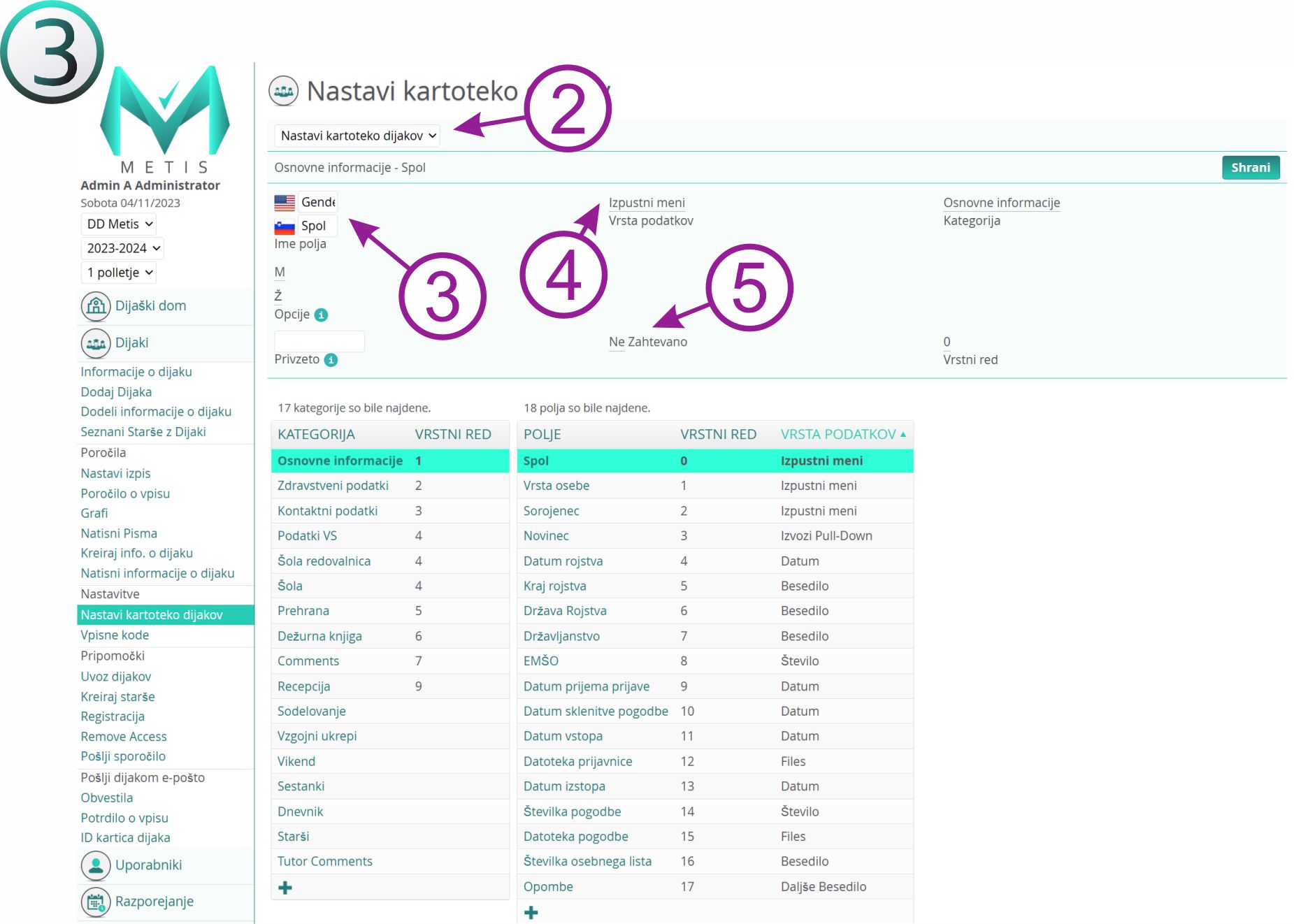Open the 1 polletje semester dropdown
The height and width of the screenshot is (924, 1294).
tap(119, 273)
